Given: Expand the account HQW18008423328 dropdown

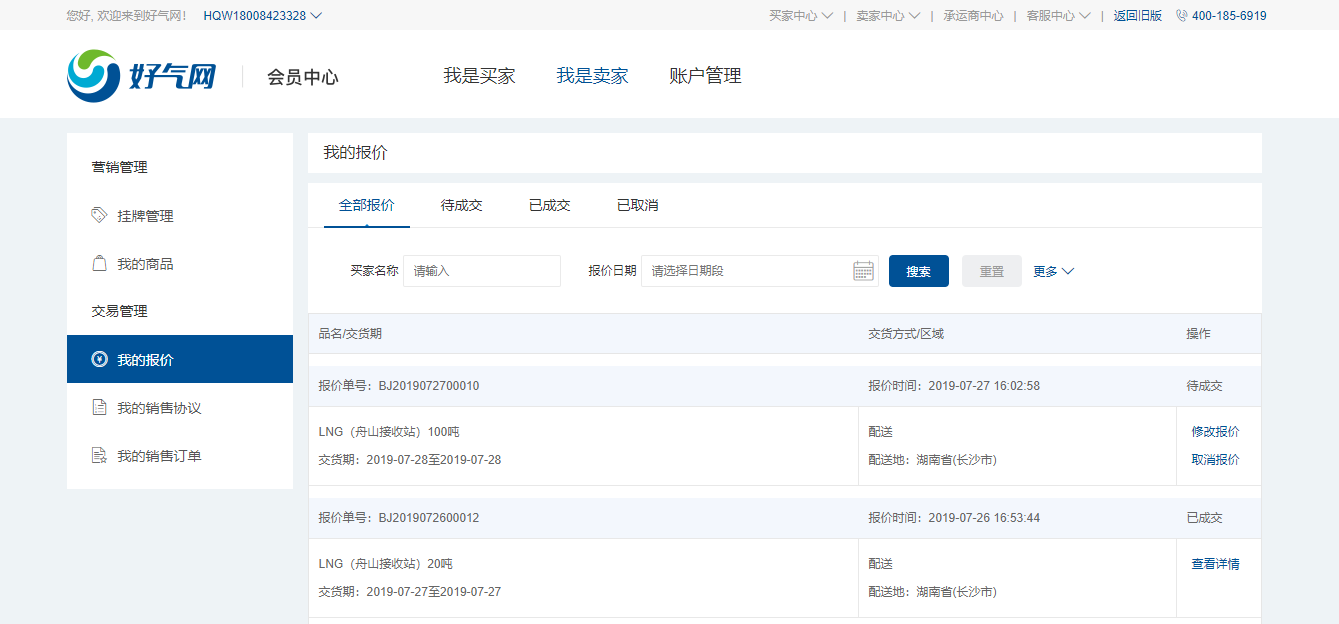Looking at the screenshot, I should click(263, 15).
